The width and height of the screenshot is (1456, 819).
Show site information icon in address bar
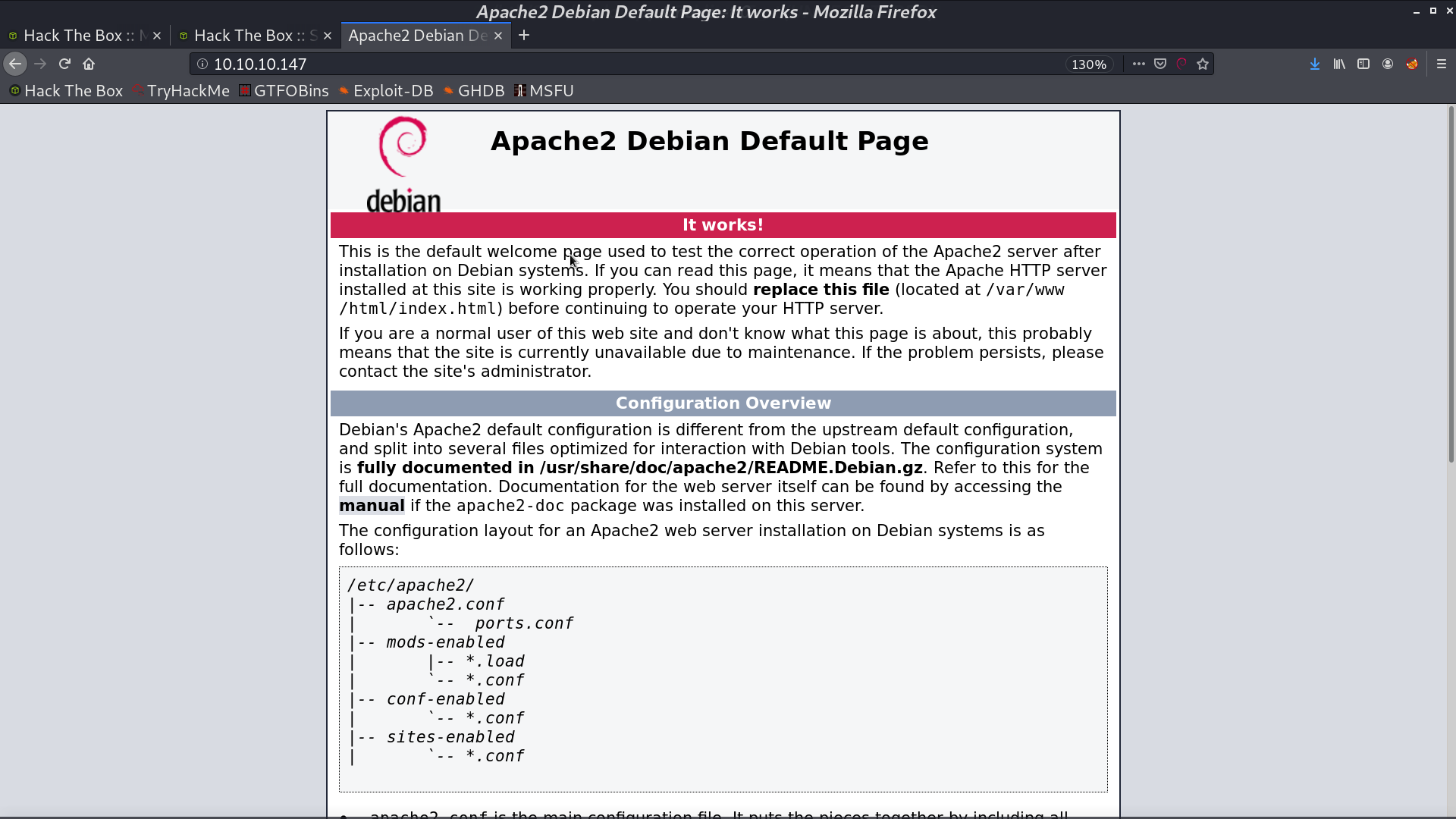tap(202, 64)
